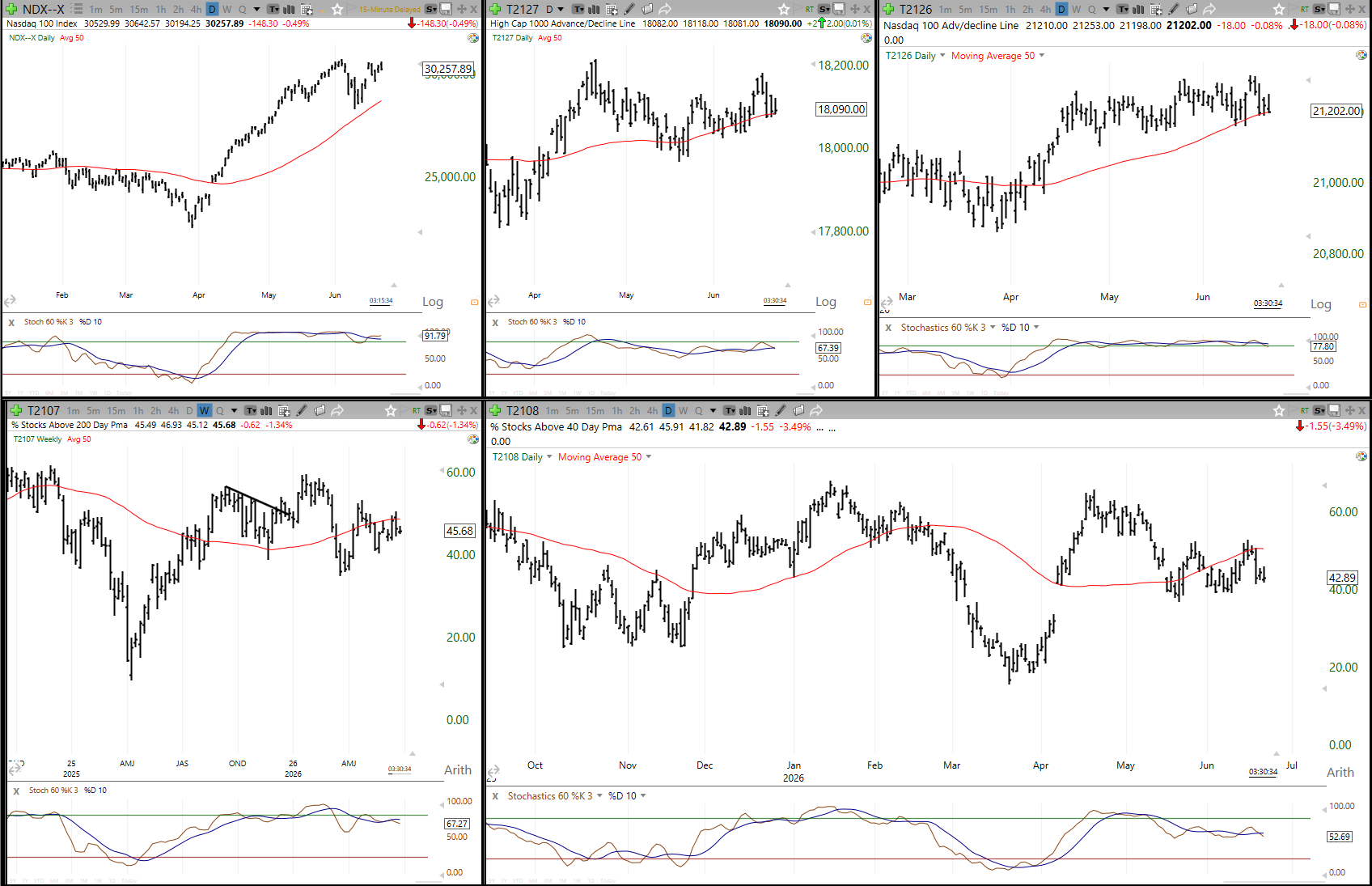Save the NDX--X chart using disk icon
Image resolution: width=1372 pixels, height=886 pixels.
click(446, 9)
